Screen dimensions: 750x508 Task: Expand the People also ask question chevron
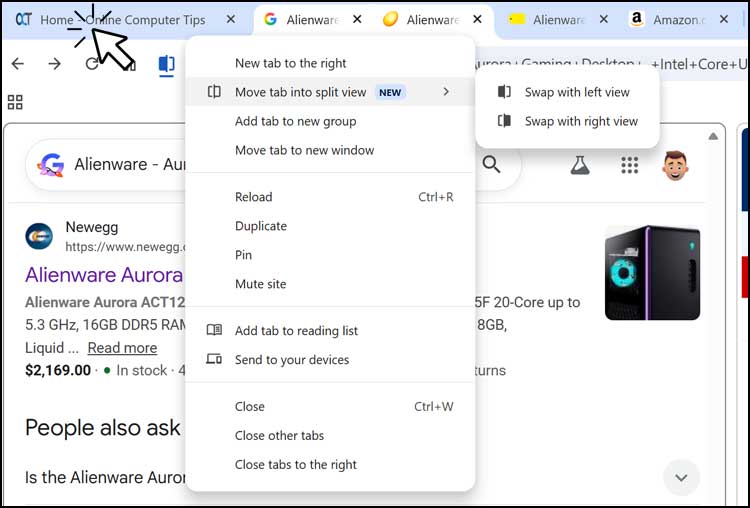pyautogui.click(x=681, y=477)
